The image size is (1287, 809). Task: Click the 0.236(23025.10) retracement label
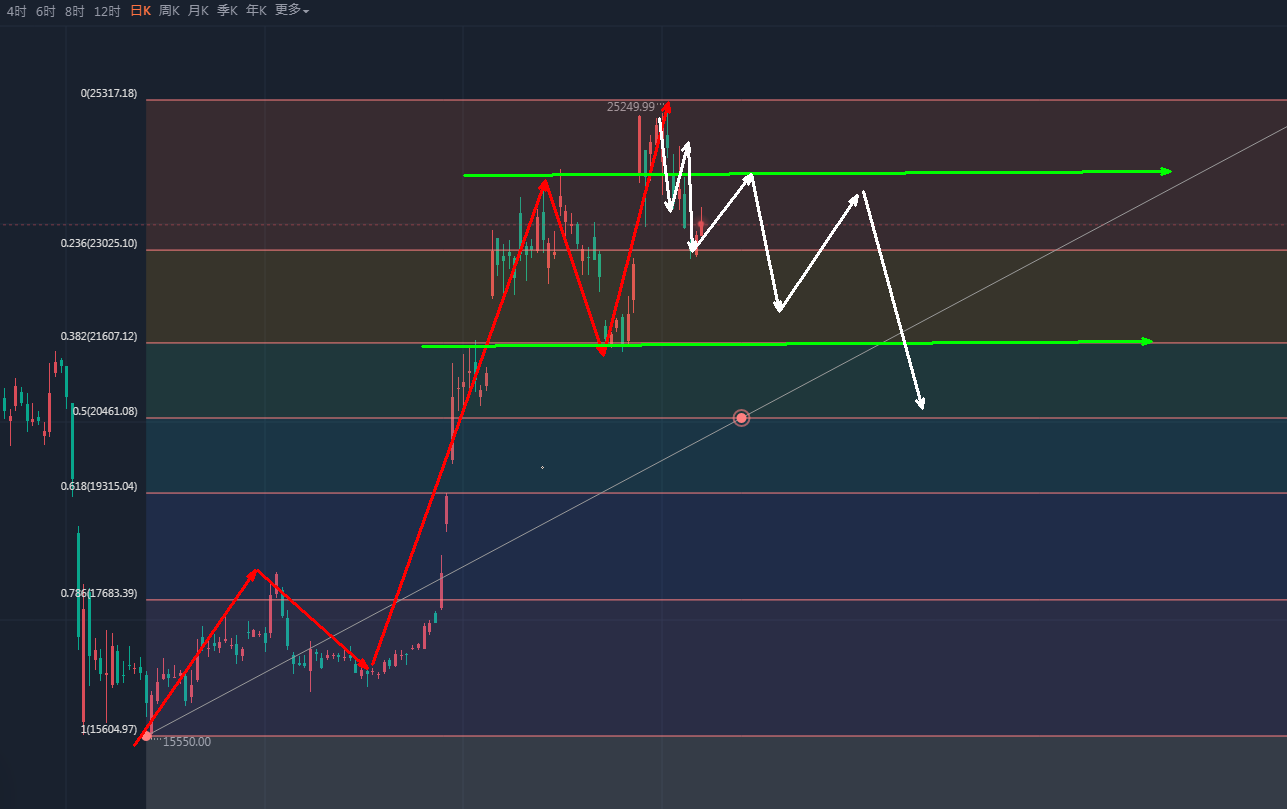(x=99, y=243)
